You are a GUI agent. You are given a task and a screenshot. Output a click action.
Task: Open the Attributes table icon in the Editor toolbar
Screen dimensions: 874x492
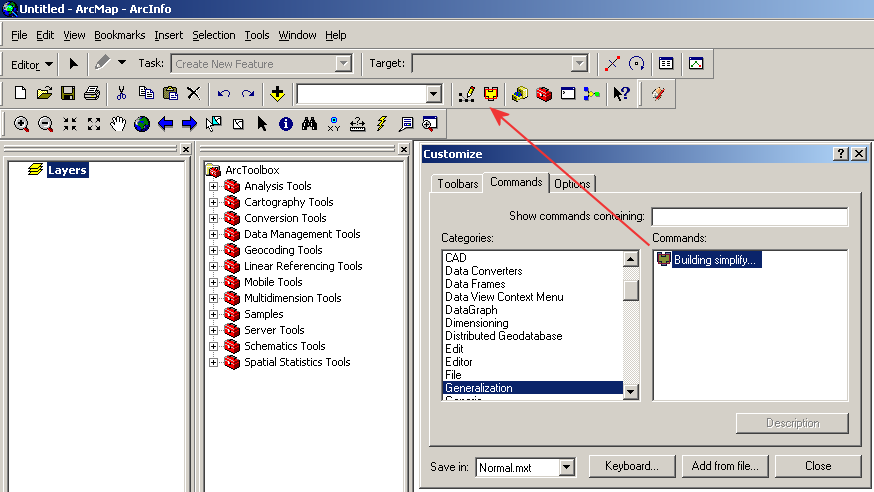(666, 64)
